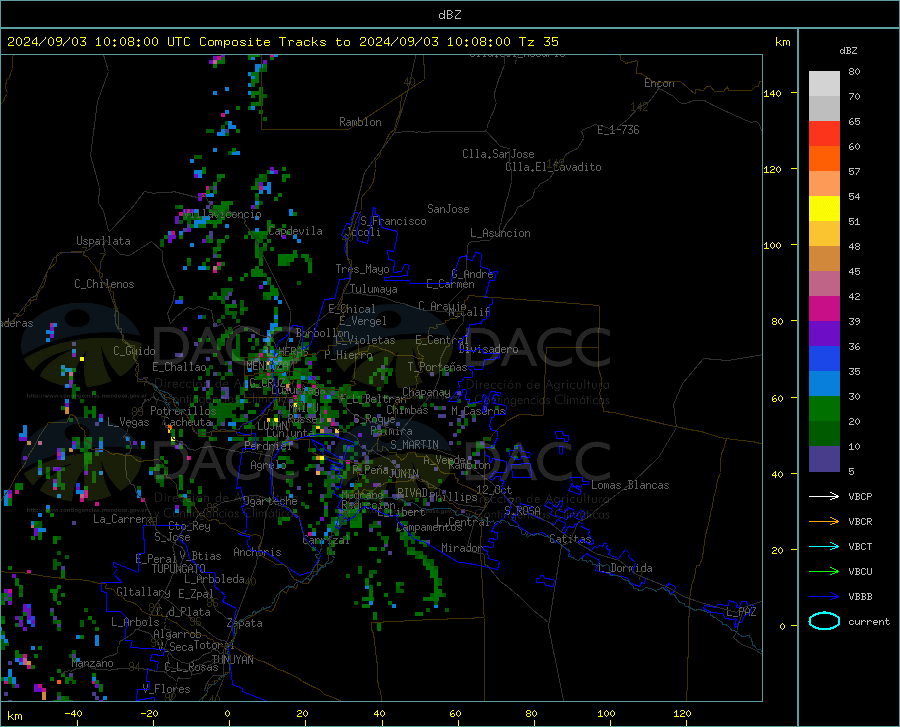The image size is (900, 727).
Task: Click the E_1-736 map label
Action: point(618,130)
